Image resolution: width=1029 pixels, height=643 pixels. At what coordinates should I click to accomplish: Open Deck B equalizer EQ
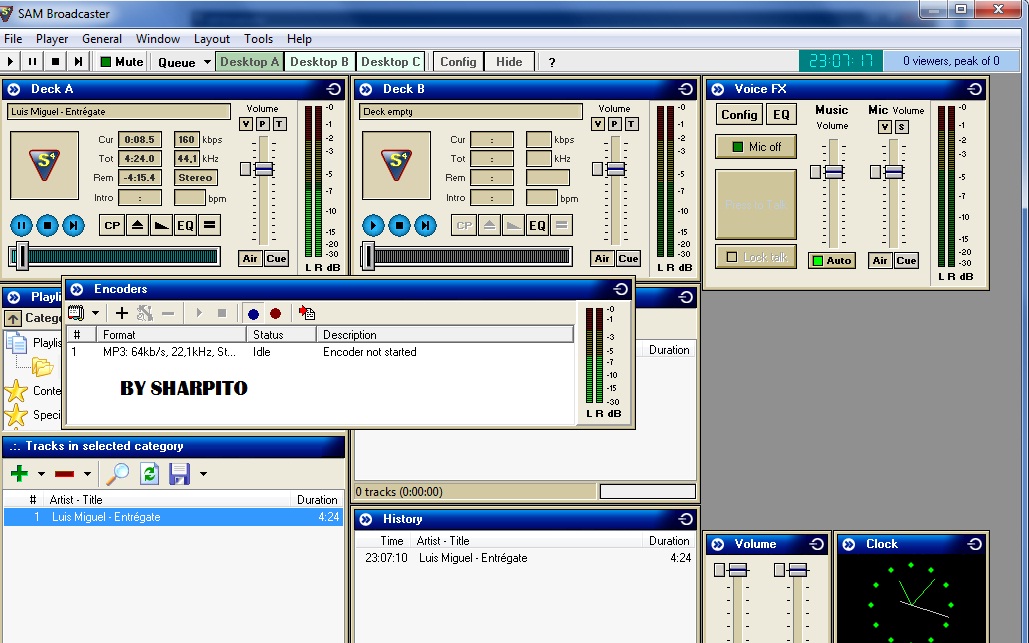[537, 225]
